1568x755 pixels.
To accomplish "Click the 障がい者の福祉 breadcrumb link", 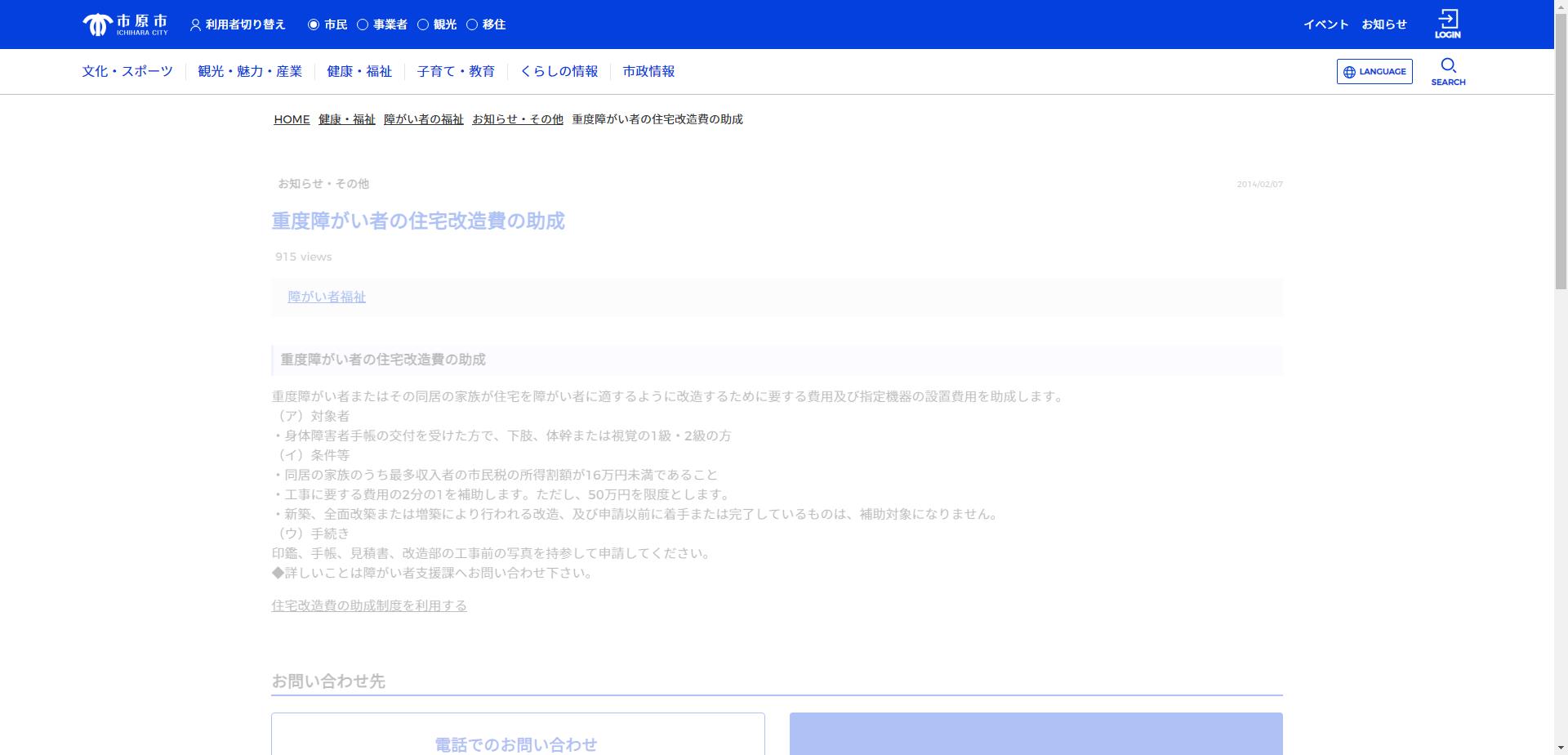I will pyautogui.click(x=424, y=119).
